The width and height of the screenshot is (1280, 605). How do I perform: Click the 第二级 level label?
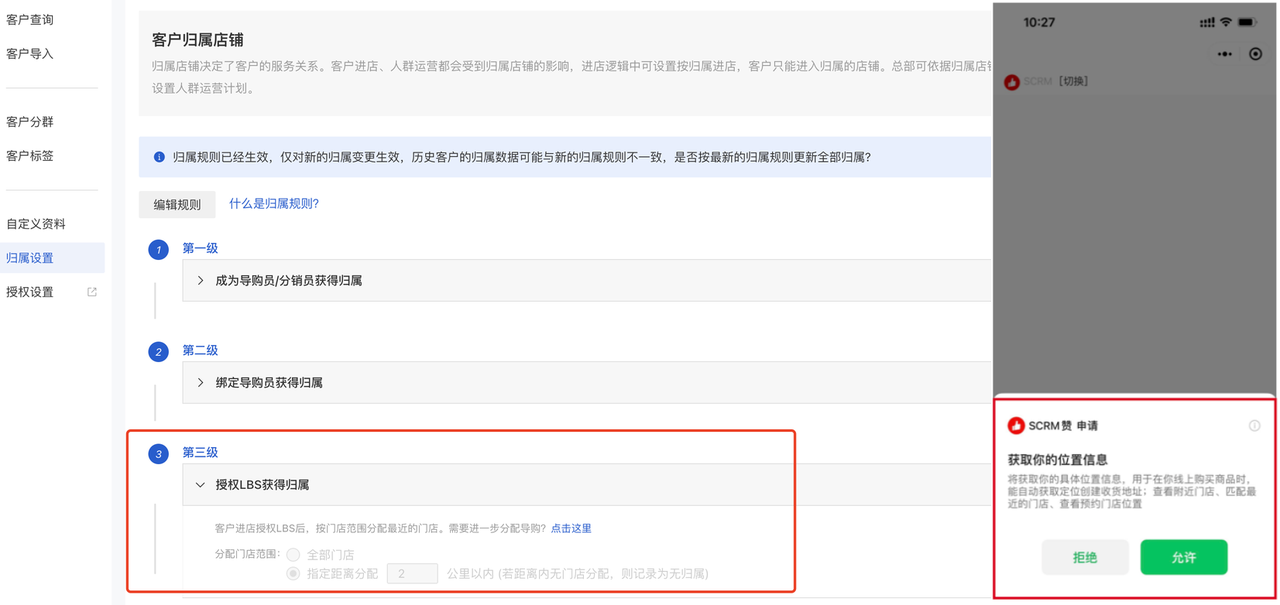click(200, 350)
